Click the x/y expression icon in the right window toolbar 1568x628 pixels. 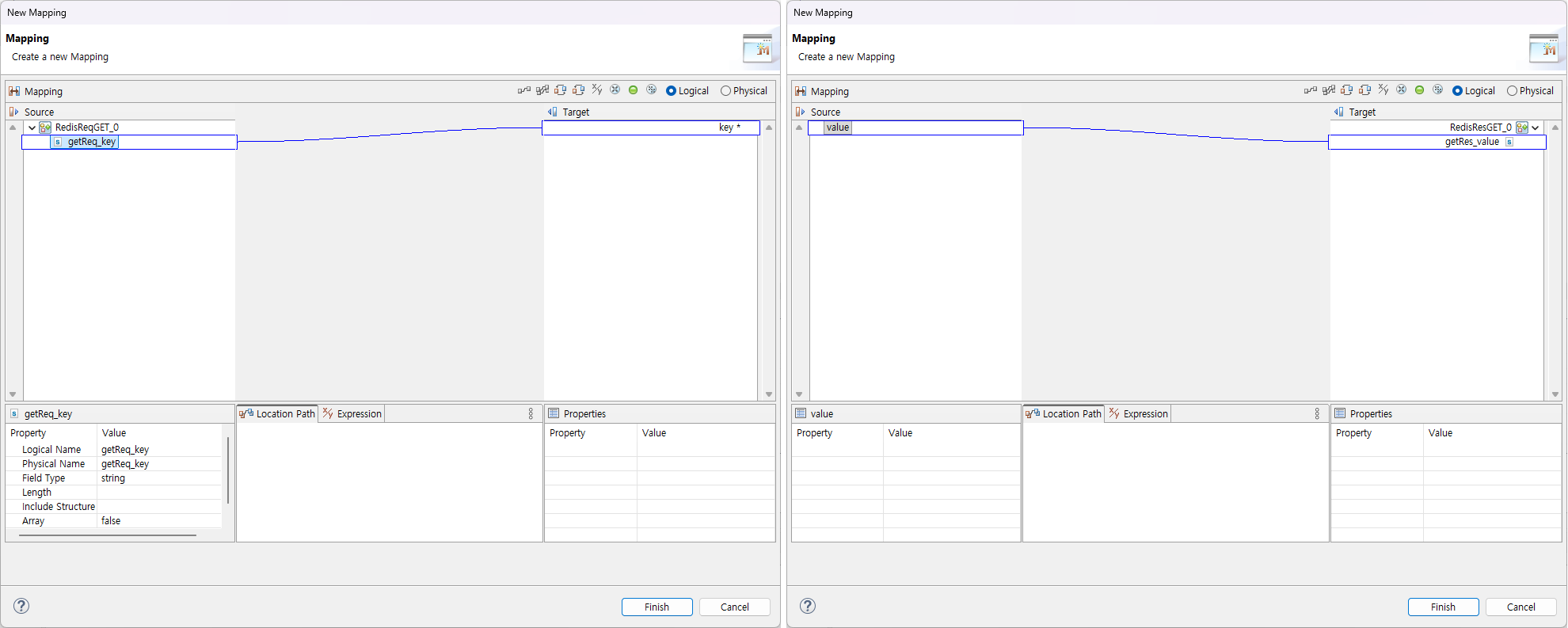1383,90
